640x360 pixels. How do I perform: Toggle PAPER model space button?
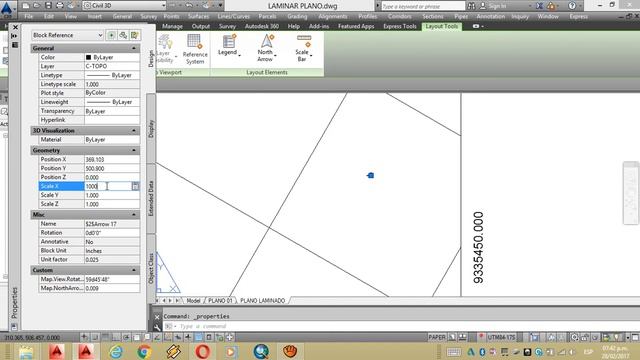click(x=436, y=338)
